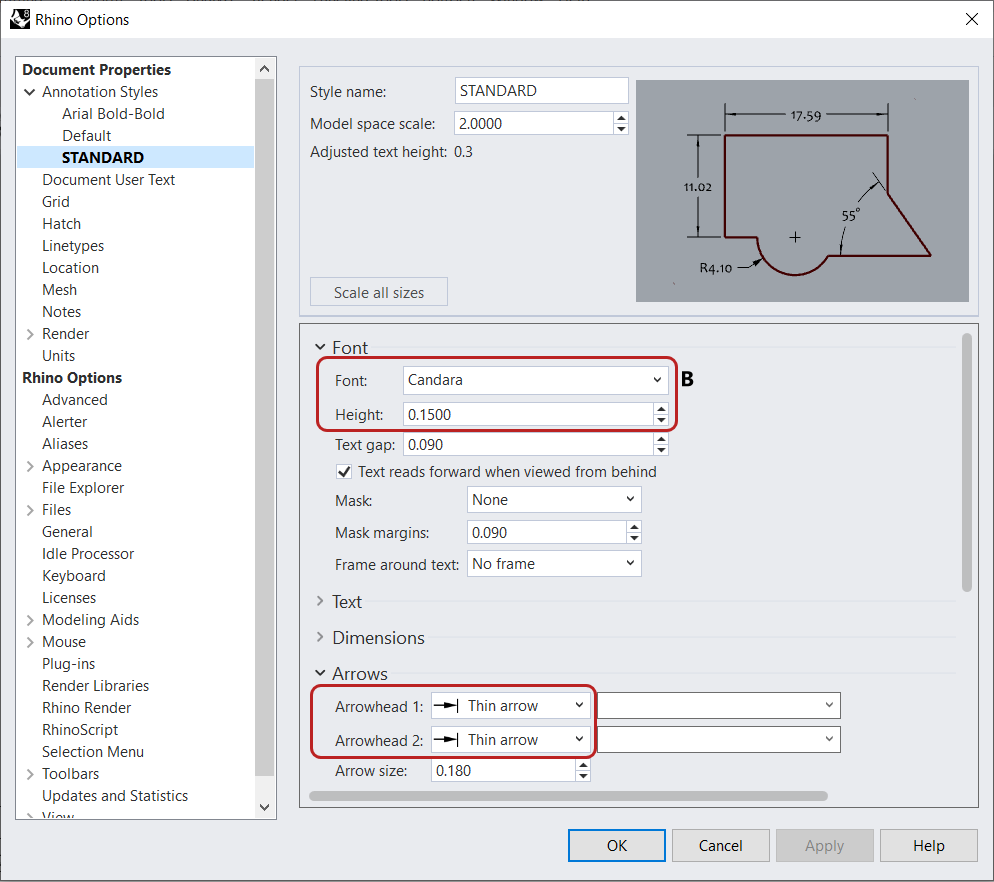Click the horizontal scrollbar in settings panel

click(568, 797)
